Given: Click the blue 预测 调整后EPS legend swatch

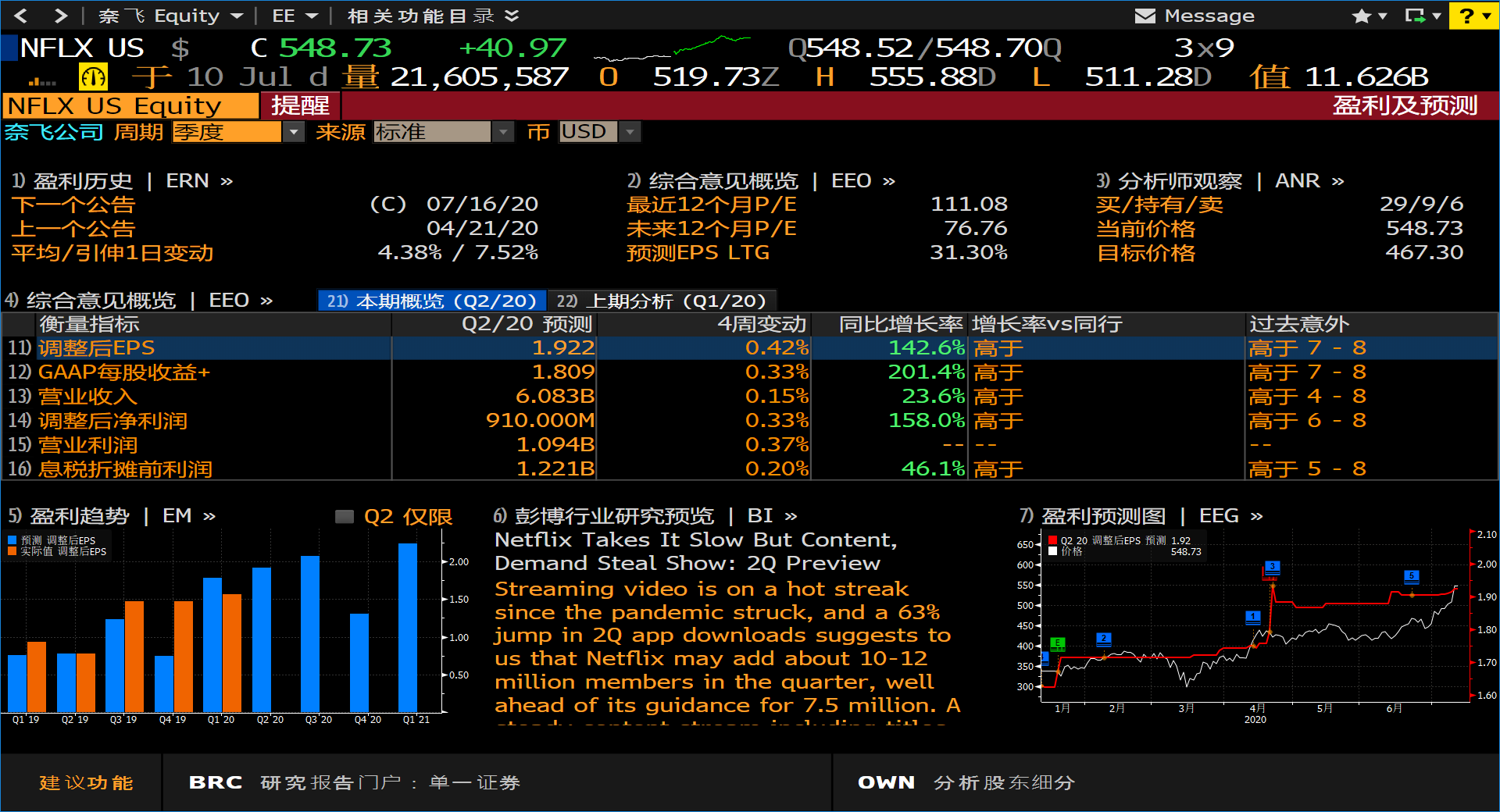Looking at the screenshot, I should tap(12, 540).
